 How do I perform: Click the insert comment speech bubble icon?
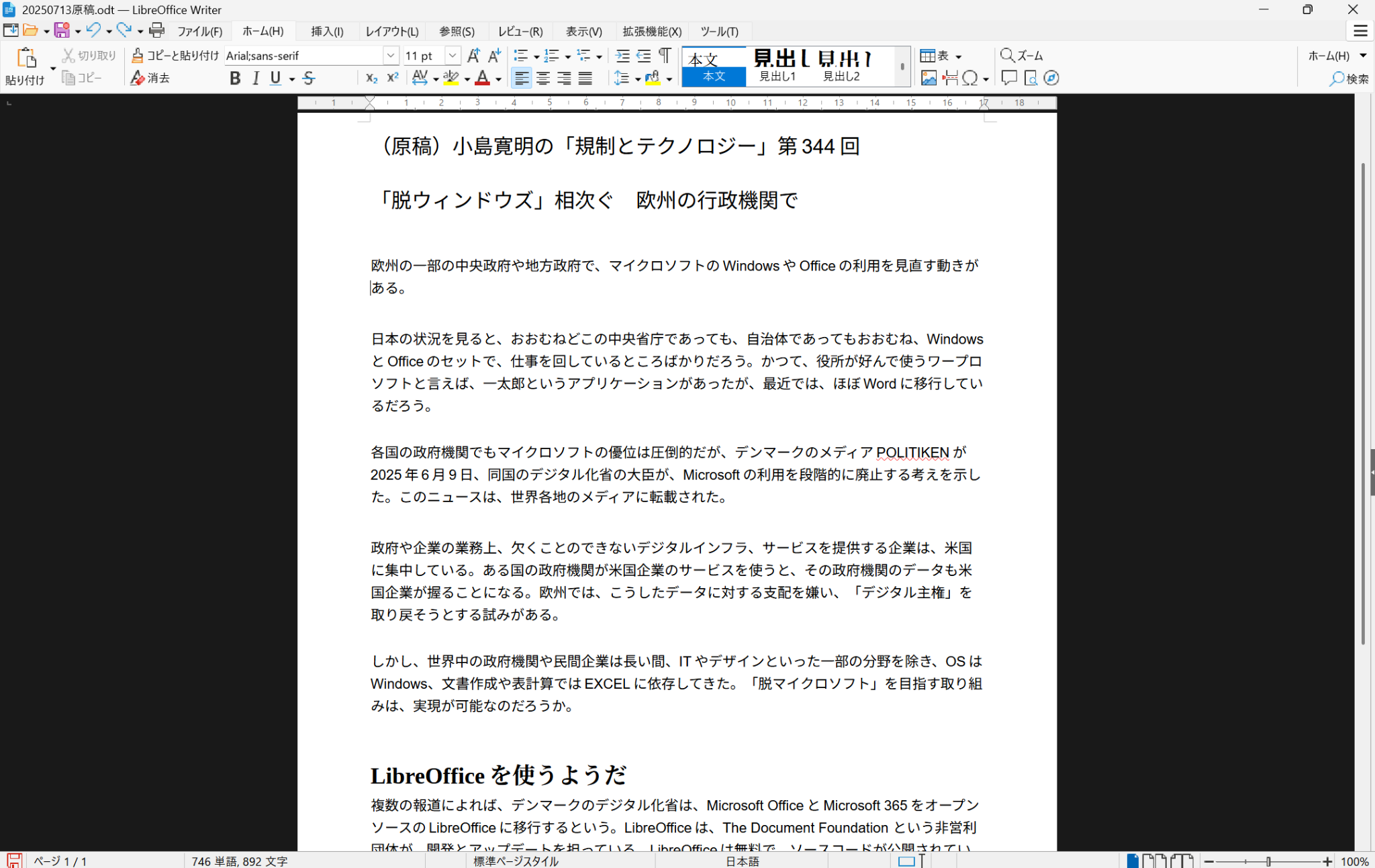1008,79
